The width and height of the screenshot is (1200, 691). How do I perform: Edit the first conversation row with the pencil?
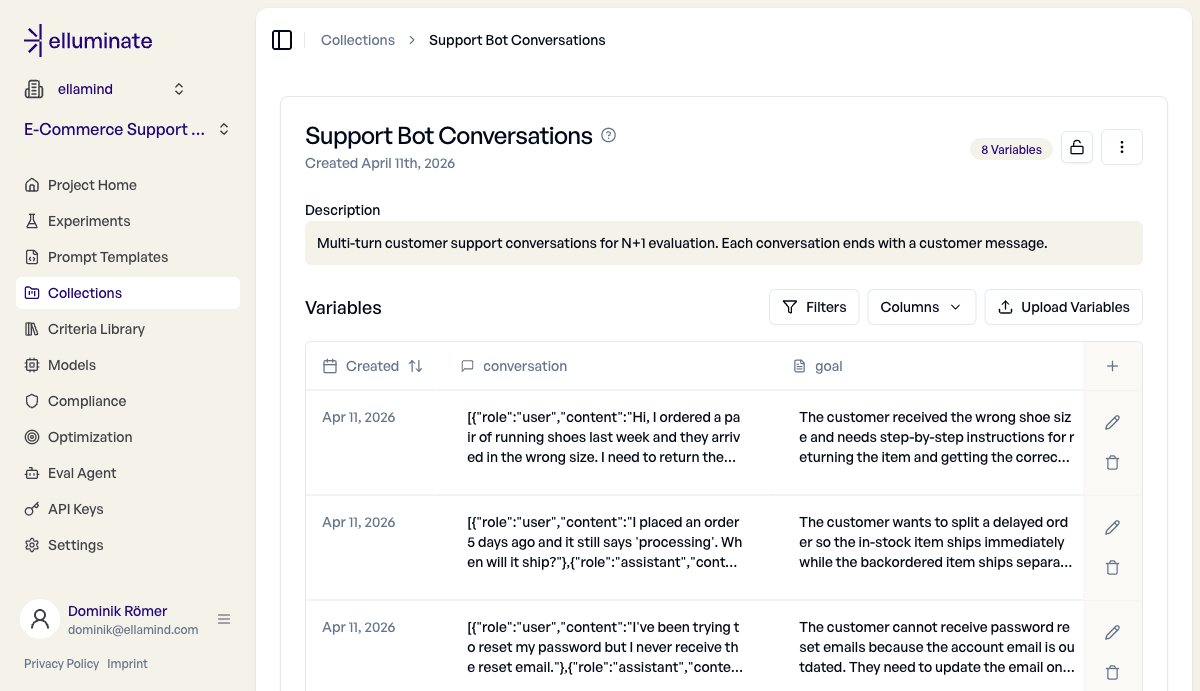[x=1112, y=422]
